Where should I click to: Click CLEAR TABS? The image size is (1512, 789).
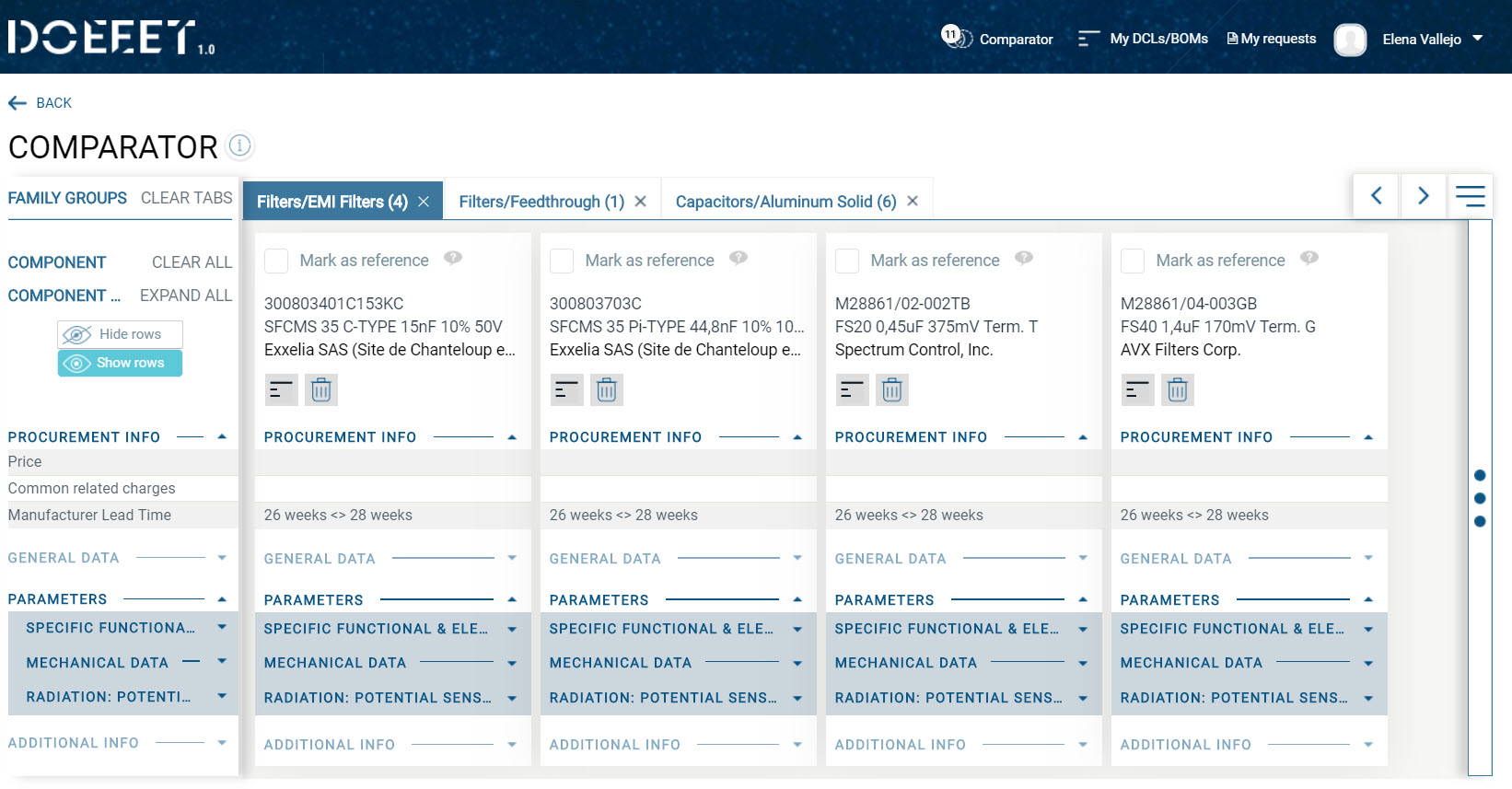pos(186,198)
